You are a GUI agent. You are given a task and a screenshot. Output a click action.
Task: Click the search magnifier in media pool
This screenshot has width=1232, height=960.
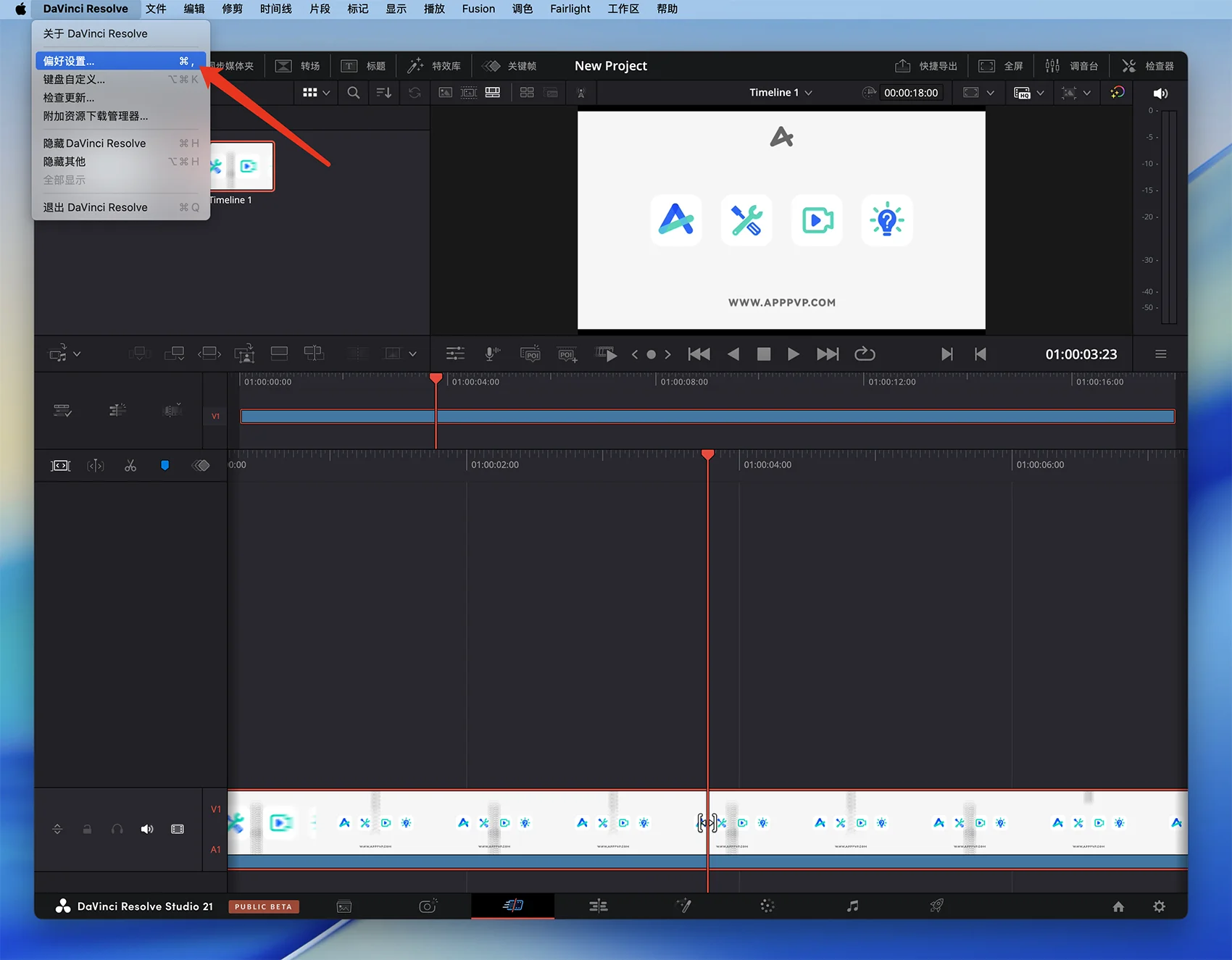(x=353, y=93)
